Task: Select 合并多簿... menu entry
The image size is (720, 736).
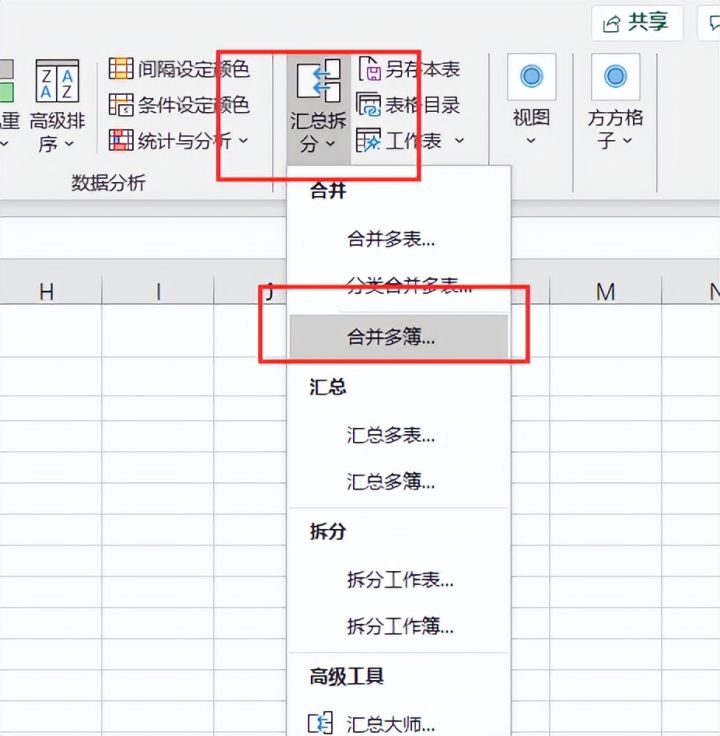Action: click(398, 337)
